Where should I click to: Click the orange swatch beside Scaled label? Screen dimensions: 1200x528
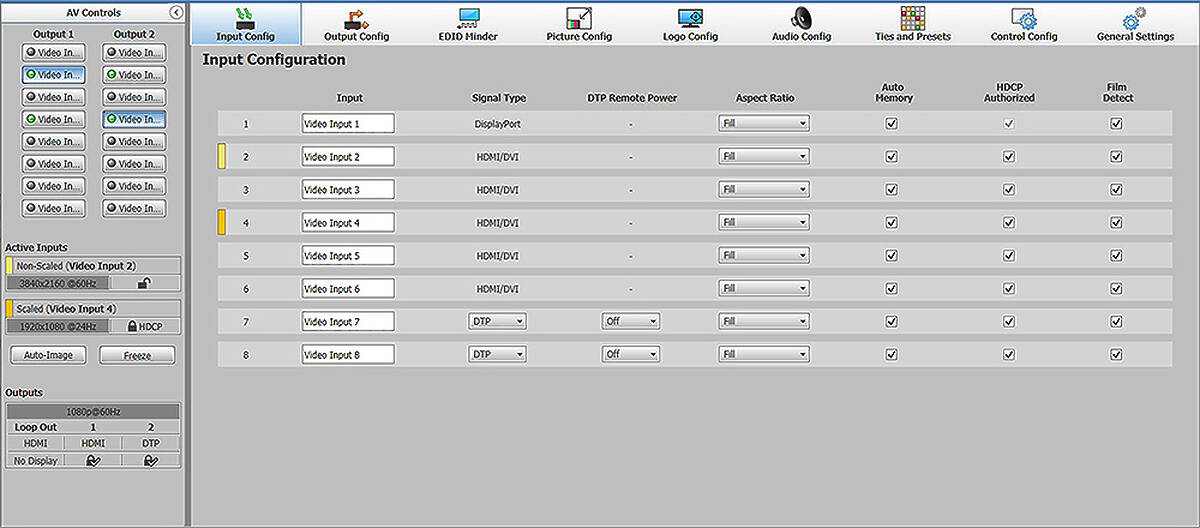pos(9,308)
